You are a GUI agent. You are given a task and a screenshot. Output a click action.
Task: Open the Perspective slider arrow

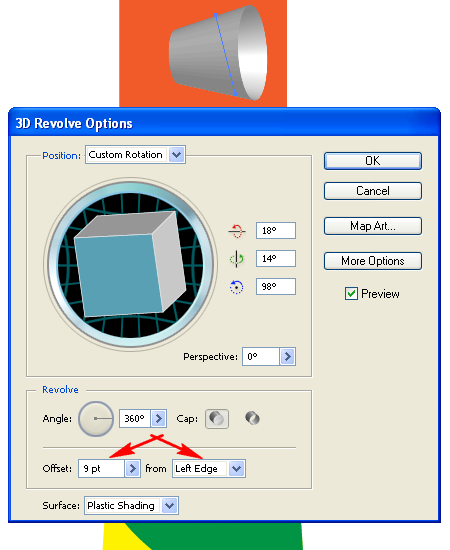click(x=287, y=357)
